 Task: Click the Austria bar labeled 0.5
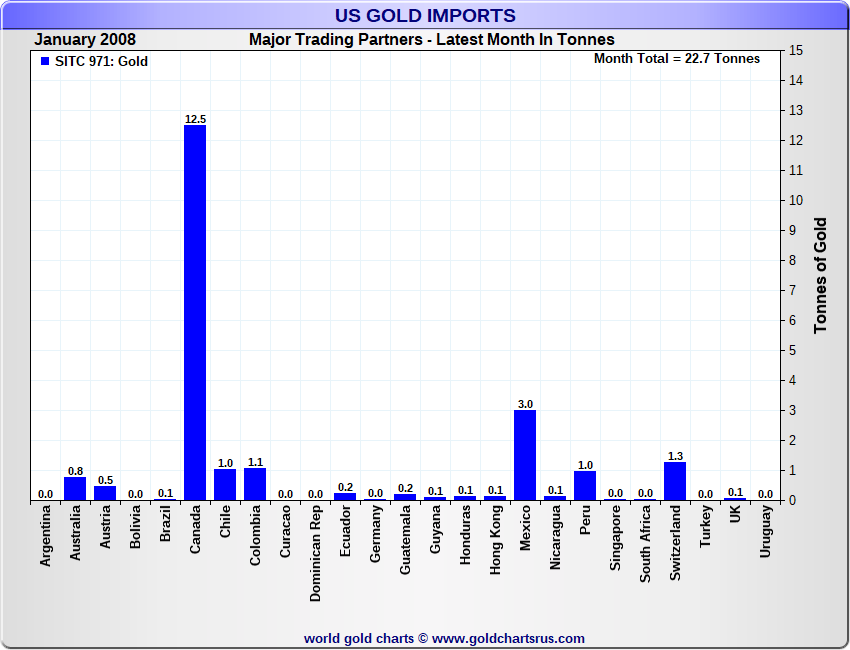[x=105, y=493]
